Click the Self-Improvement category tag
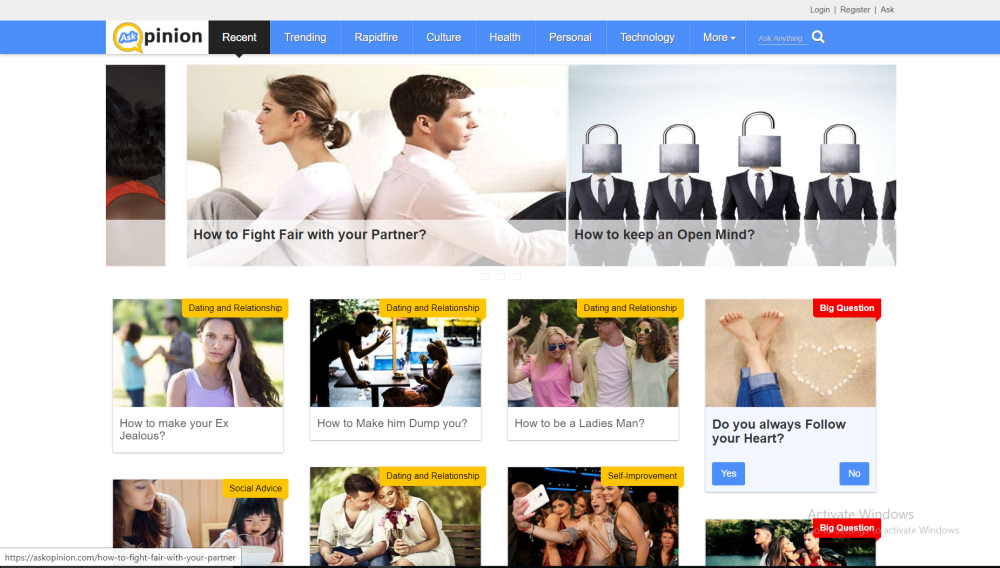Screen dimensions: 1000x568 pos(642,476)
